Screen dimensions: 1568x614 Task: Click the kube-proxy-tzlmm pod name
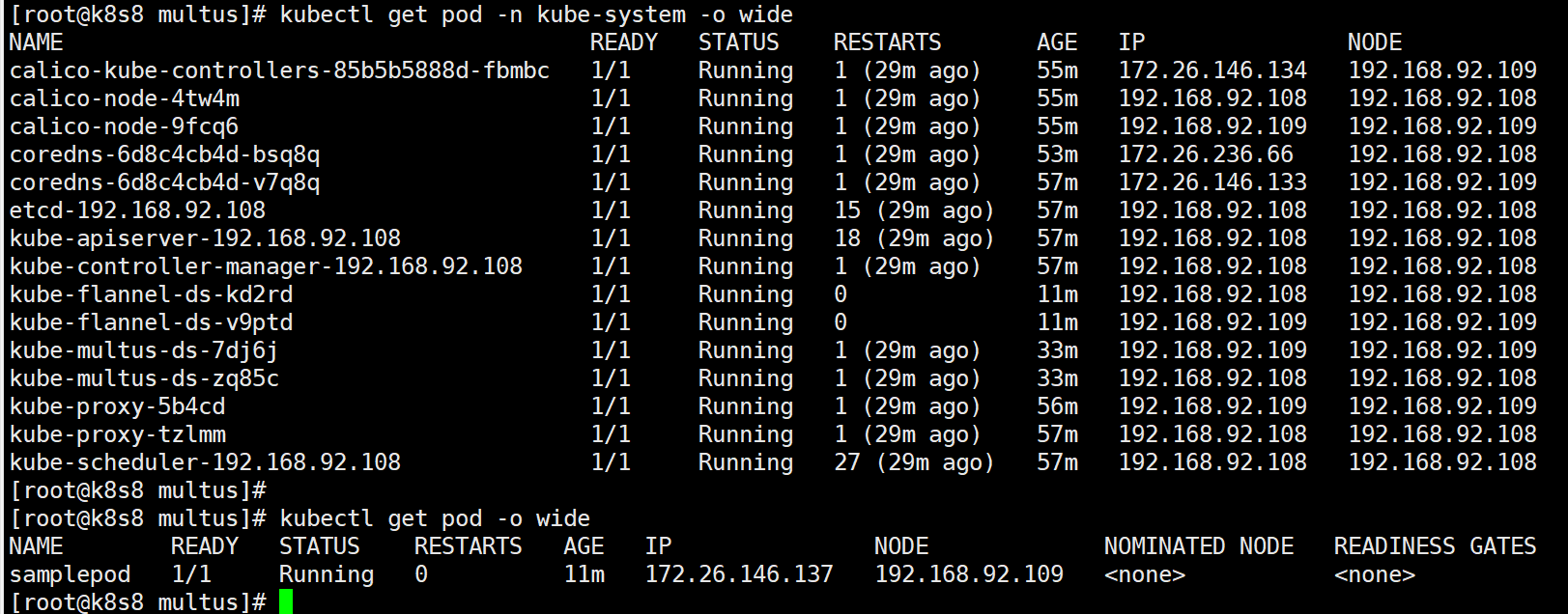pyautogui.click(x=118, y=434)
